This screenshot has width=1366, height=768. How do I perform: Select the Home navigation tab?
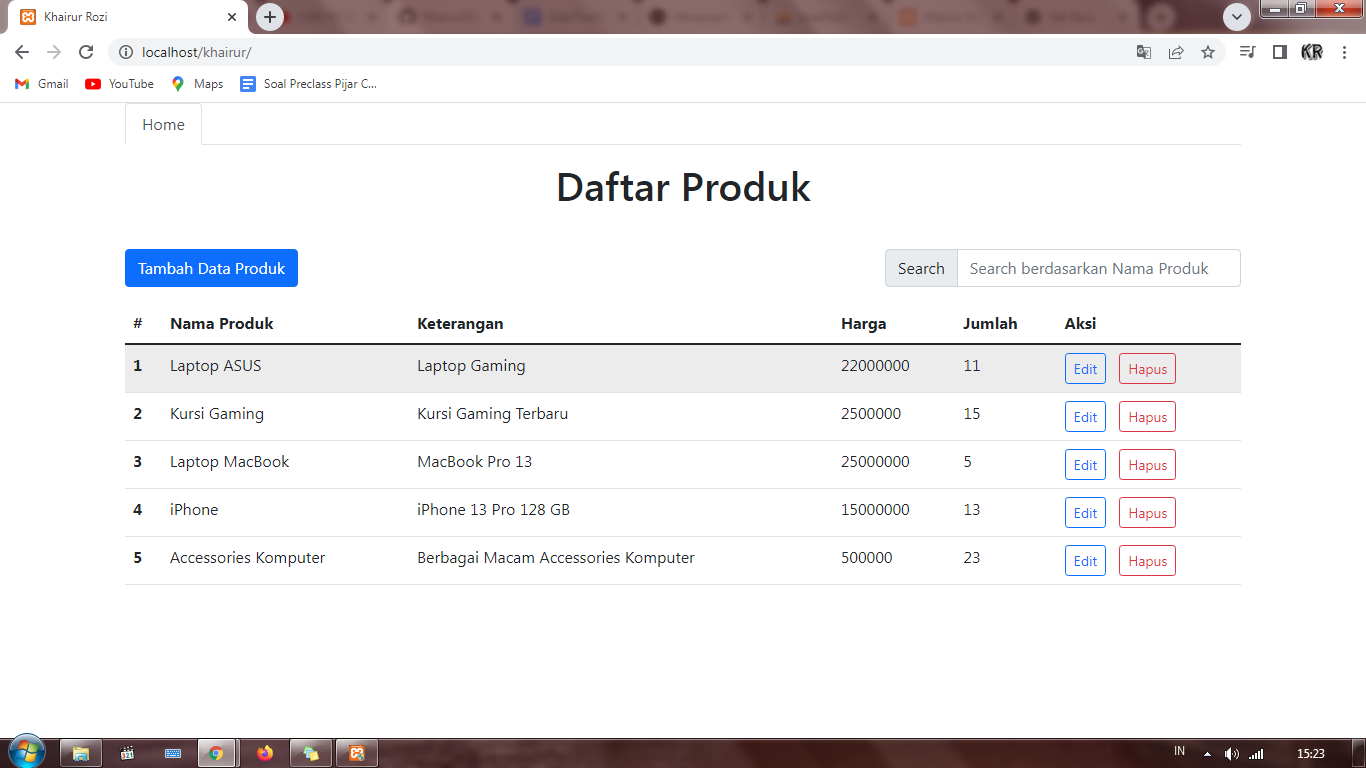click(x=163, y=124)
